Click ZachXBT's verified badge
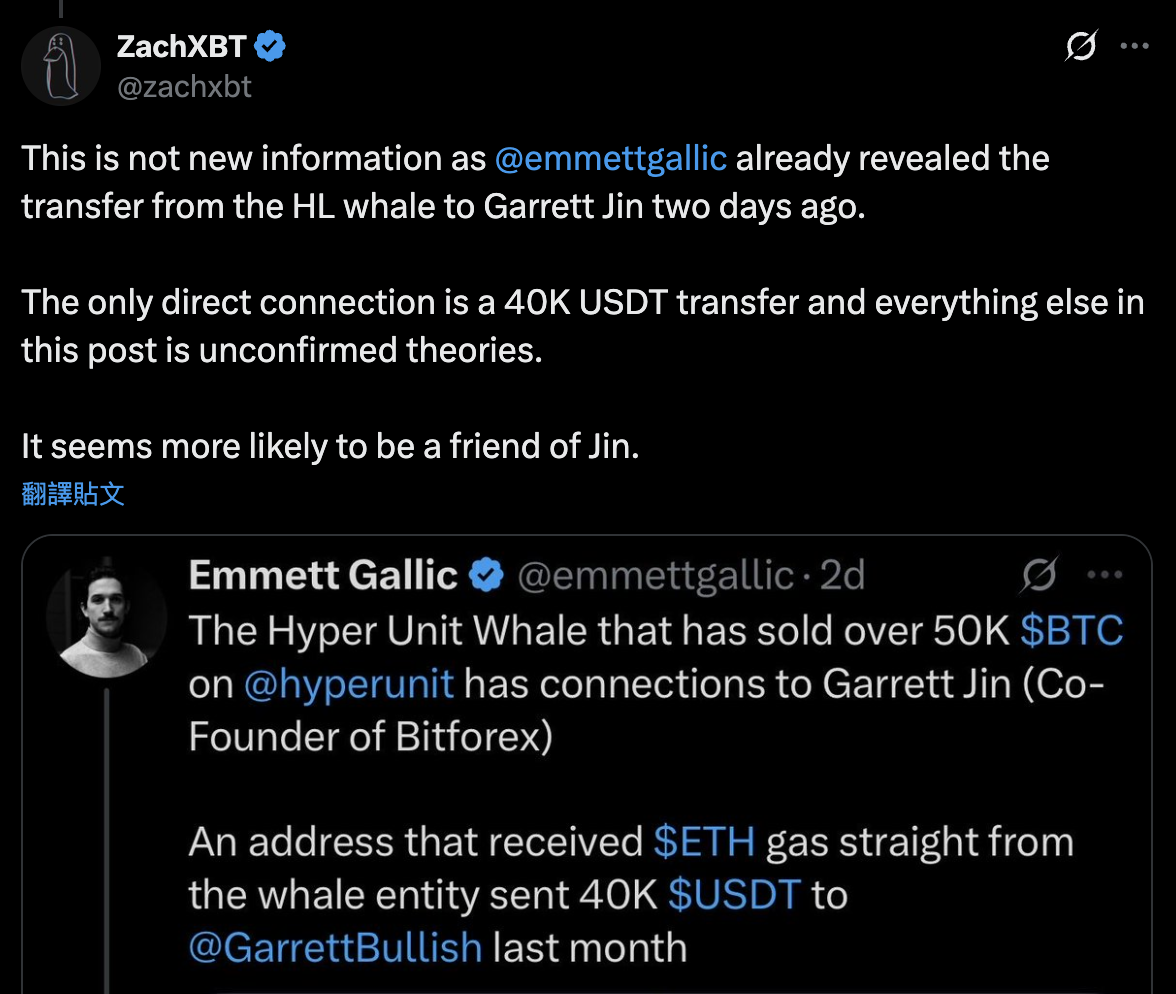 (267, 45)
